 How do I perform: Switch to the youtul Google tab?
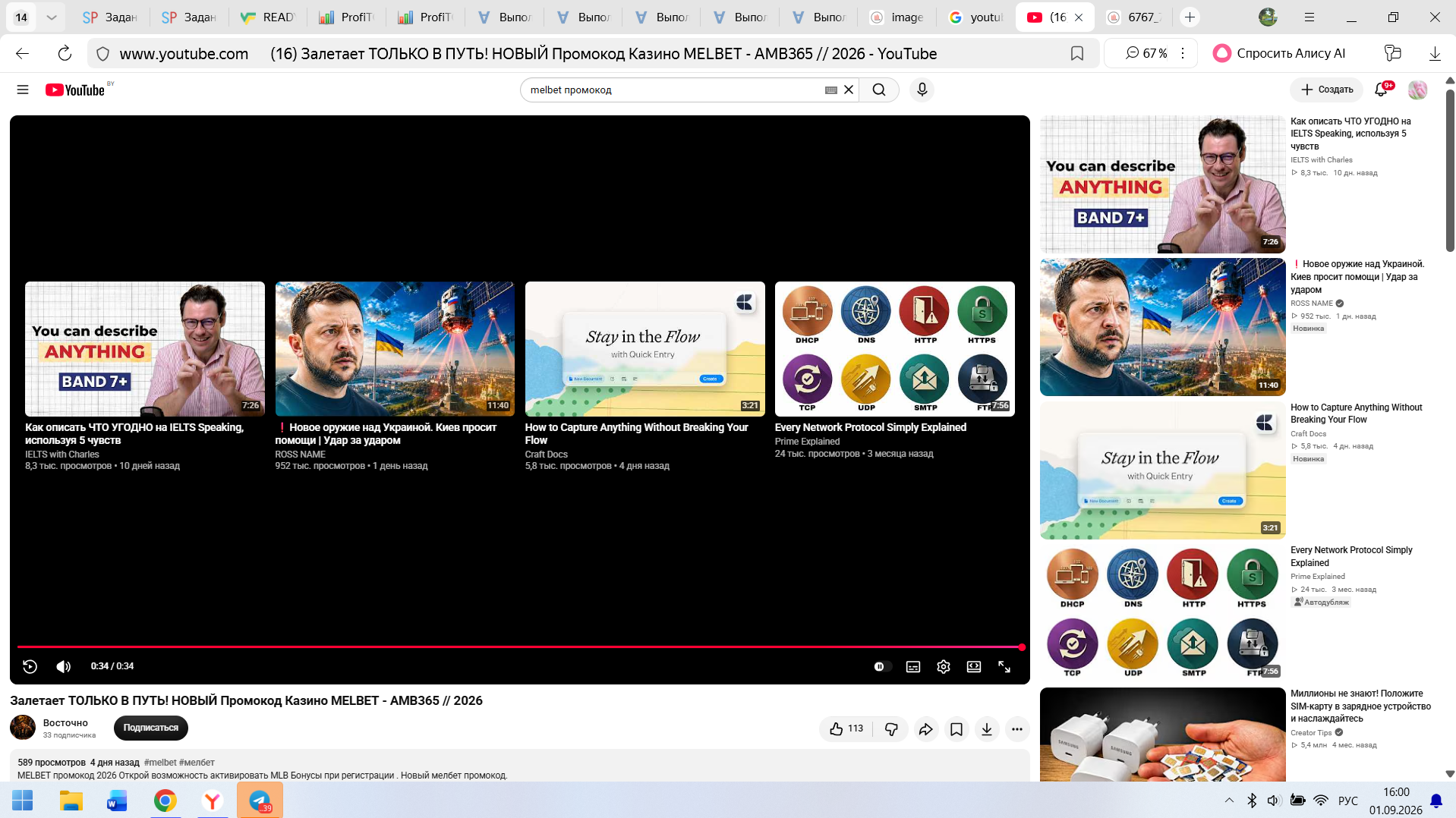[x=976, y=17]
